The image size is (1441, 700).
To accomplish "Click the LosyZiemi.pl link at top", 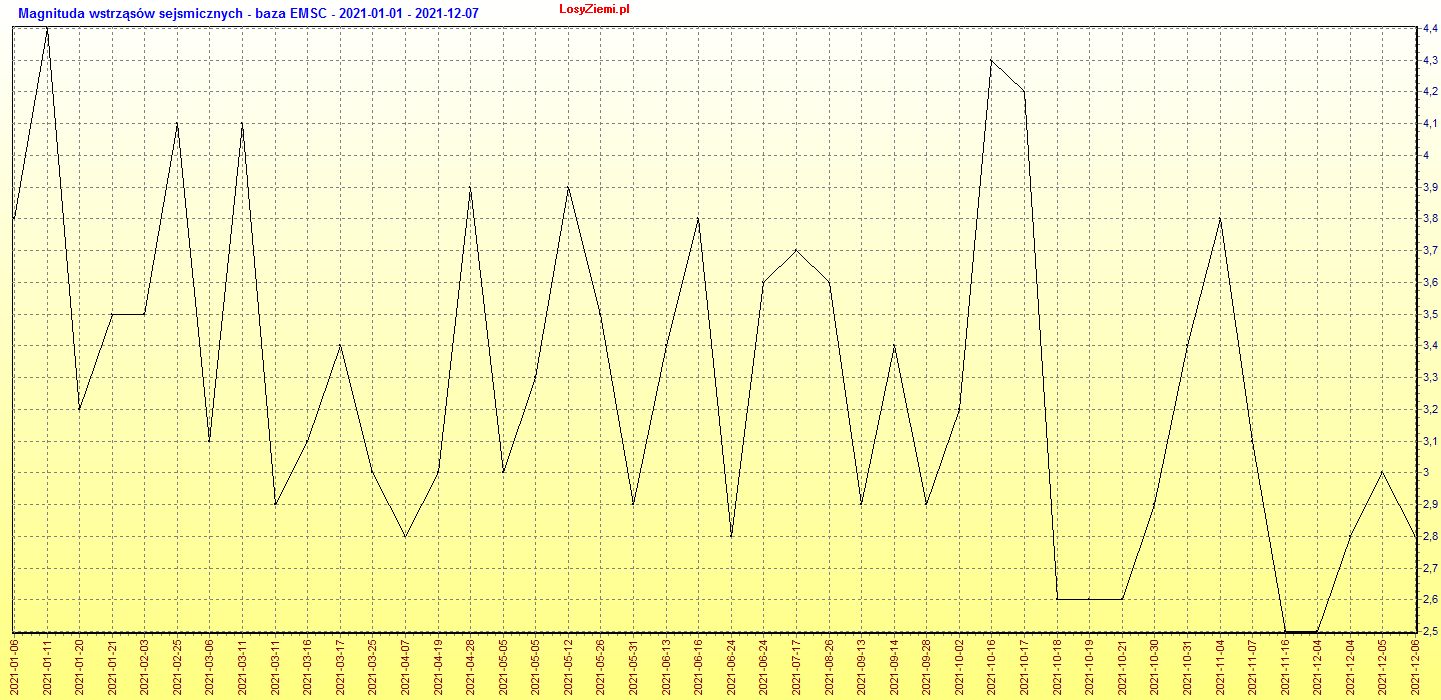I will tap(594, 9).
